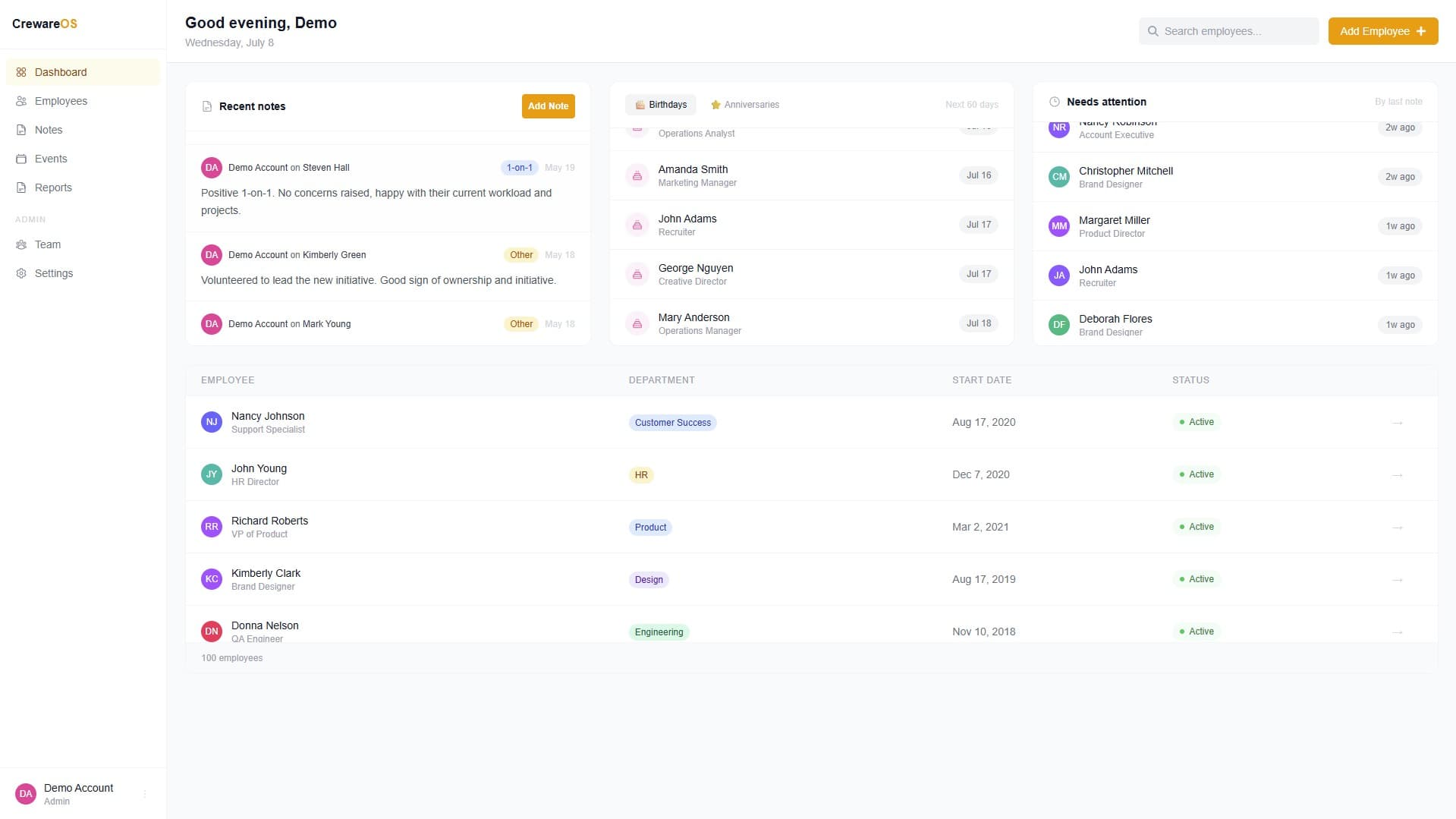Image resolution: width=1456 pixels, height=819 pixels.
Task: Click Active status for Nancy Johnson
Action: [1197, 422]
